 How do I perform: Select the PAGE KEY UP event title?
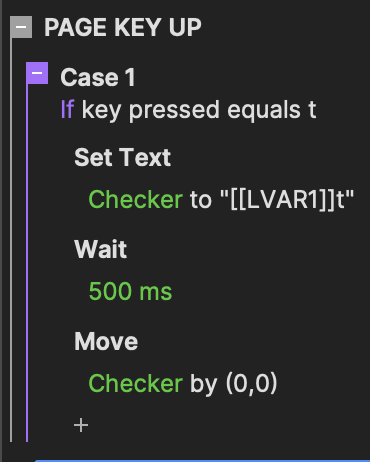123,27
